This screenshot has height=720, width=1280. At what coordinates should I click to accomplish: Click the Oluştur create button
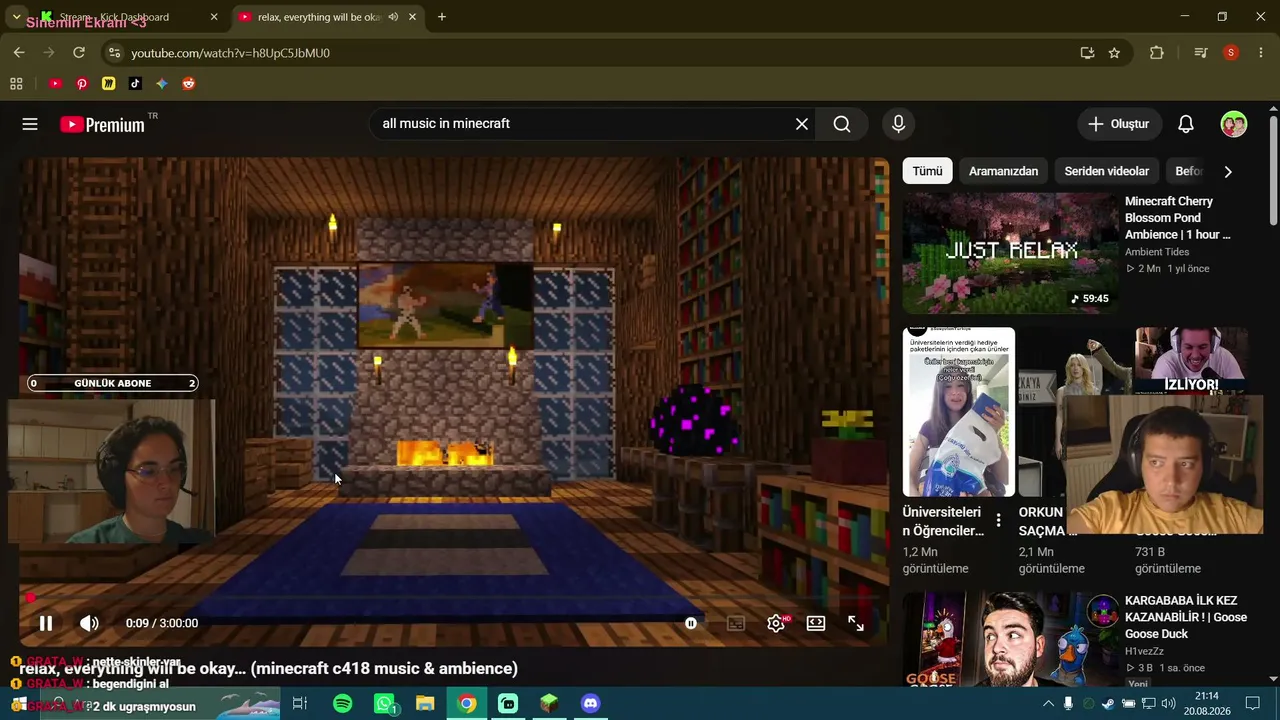1119,124
